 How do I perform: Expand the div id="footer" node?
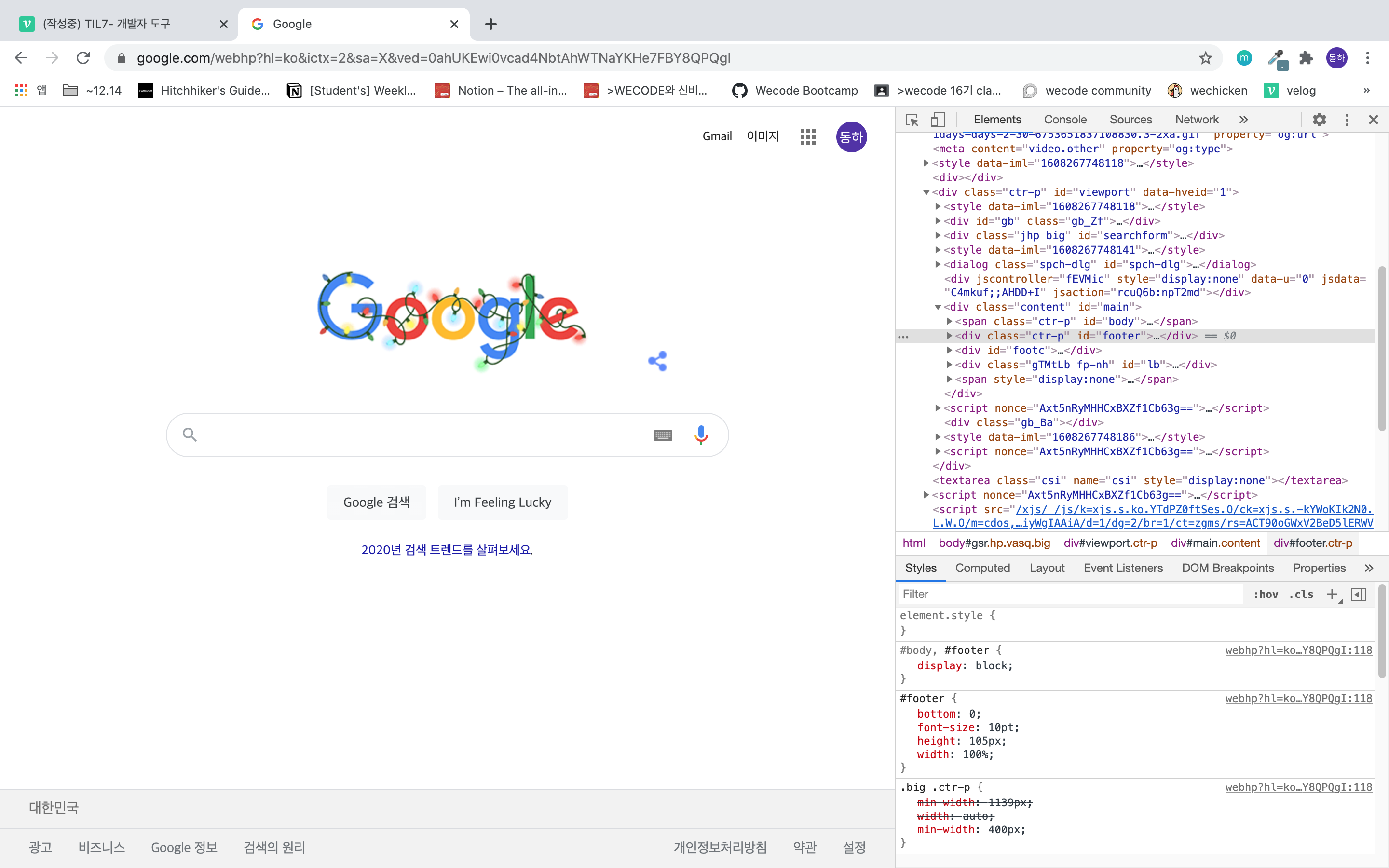tap(950, 336)
